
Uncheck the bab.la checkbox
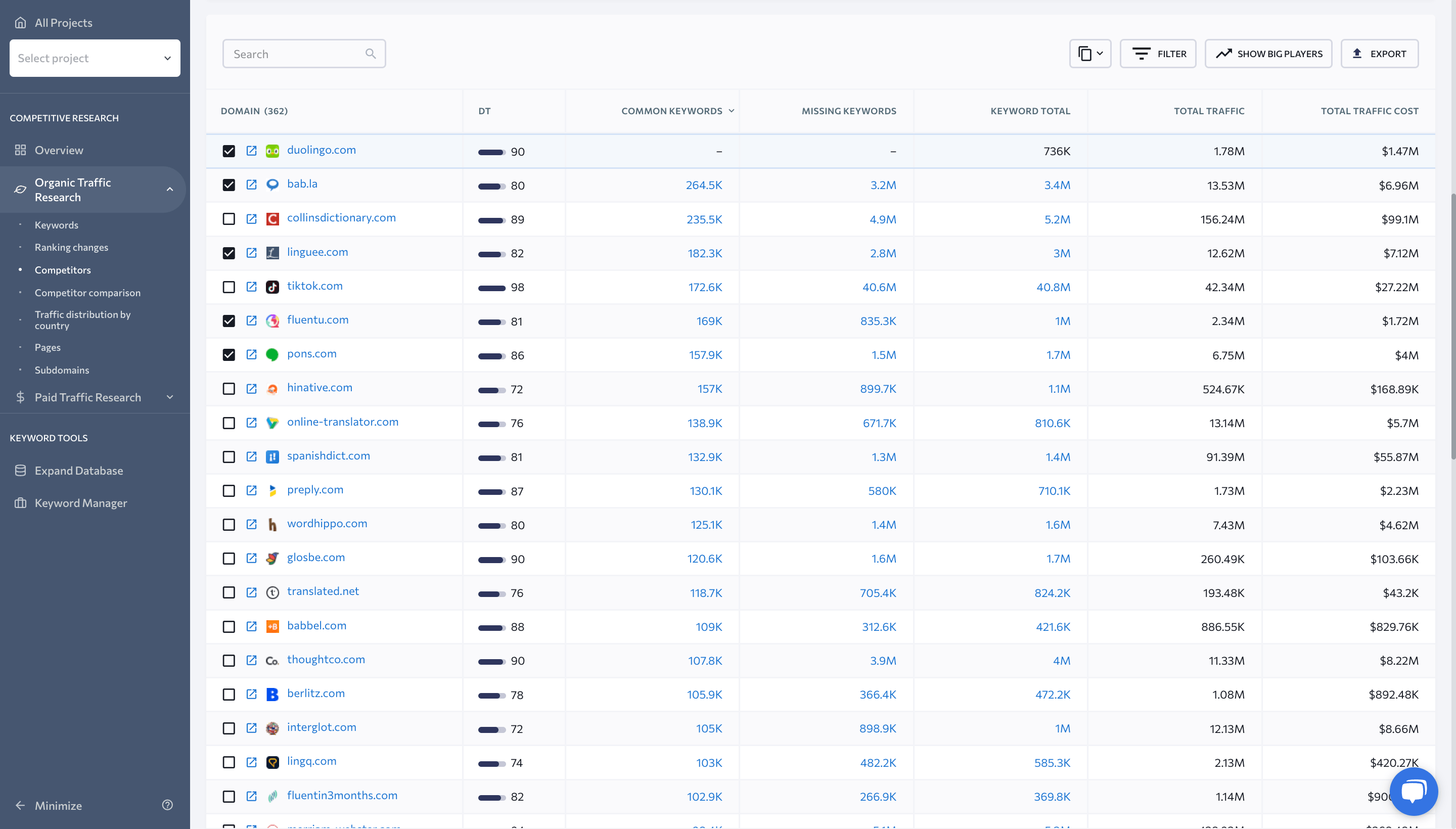click(x=229, y=185)
